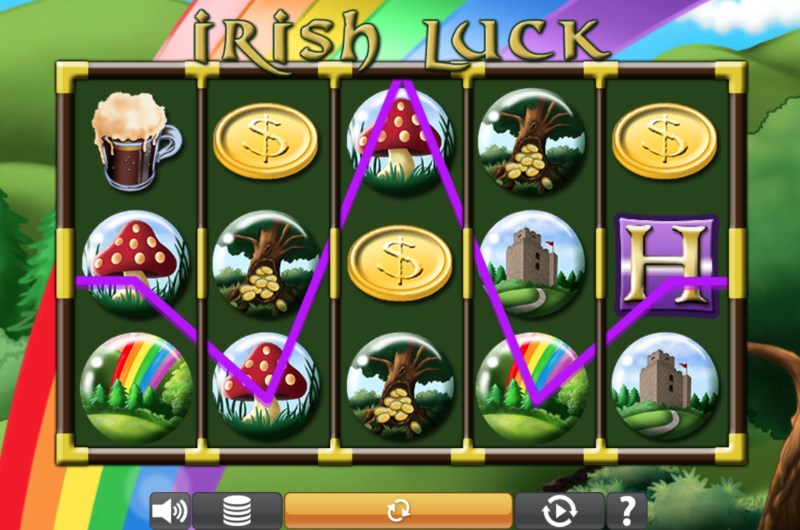
Task: Click mushroom symbol at bottom of second reel
Action: [x=265, y=386]
